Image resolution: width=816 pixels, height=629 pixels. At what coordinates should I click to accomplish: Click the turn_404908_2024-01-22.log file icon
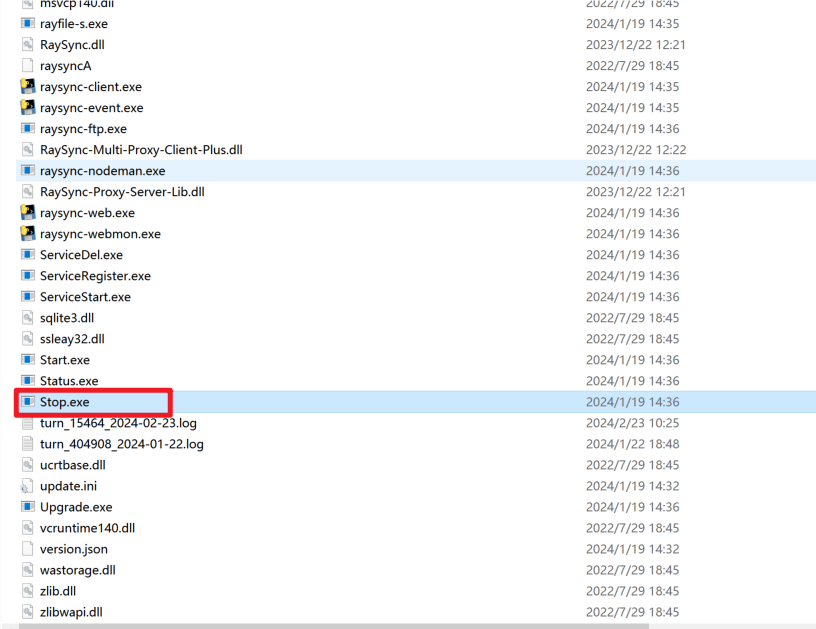pos(28,444)
